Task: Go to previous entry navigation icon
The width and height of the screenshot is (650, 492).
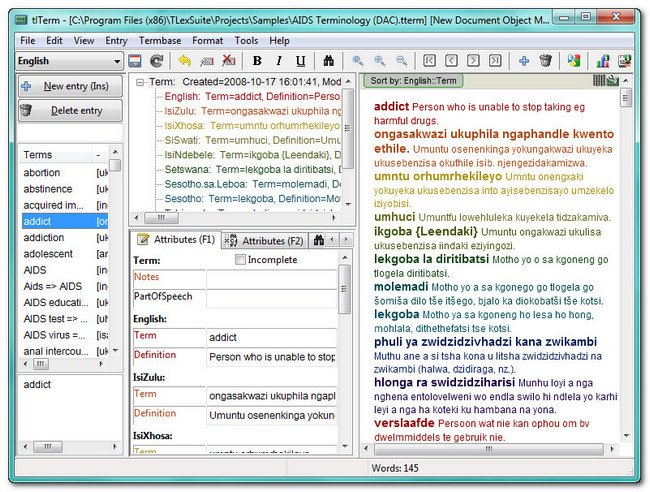Action: [x=451, y=61]
